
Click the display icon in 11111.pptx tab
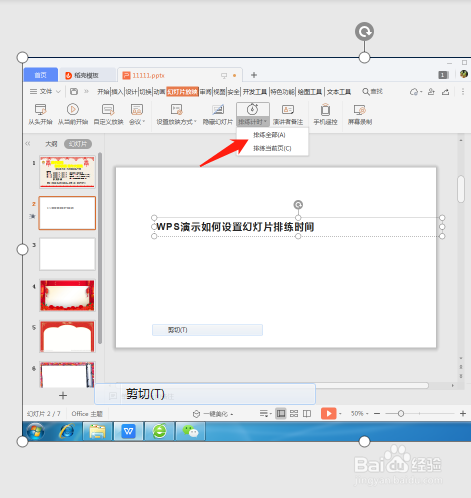point(224,76)
